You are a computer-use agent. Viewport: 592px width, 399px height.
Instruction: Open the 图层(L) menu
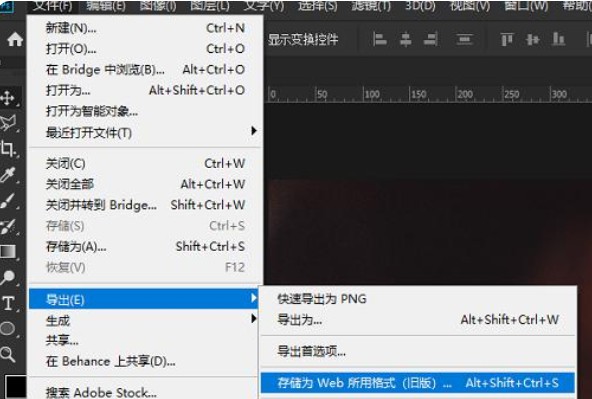click(x=210, y=6)
